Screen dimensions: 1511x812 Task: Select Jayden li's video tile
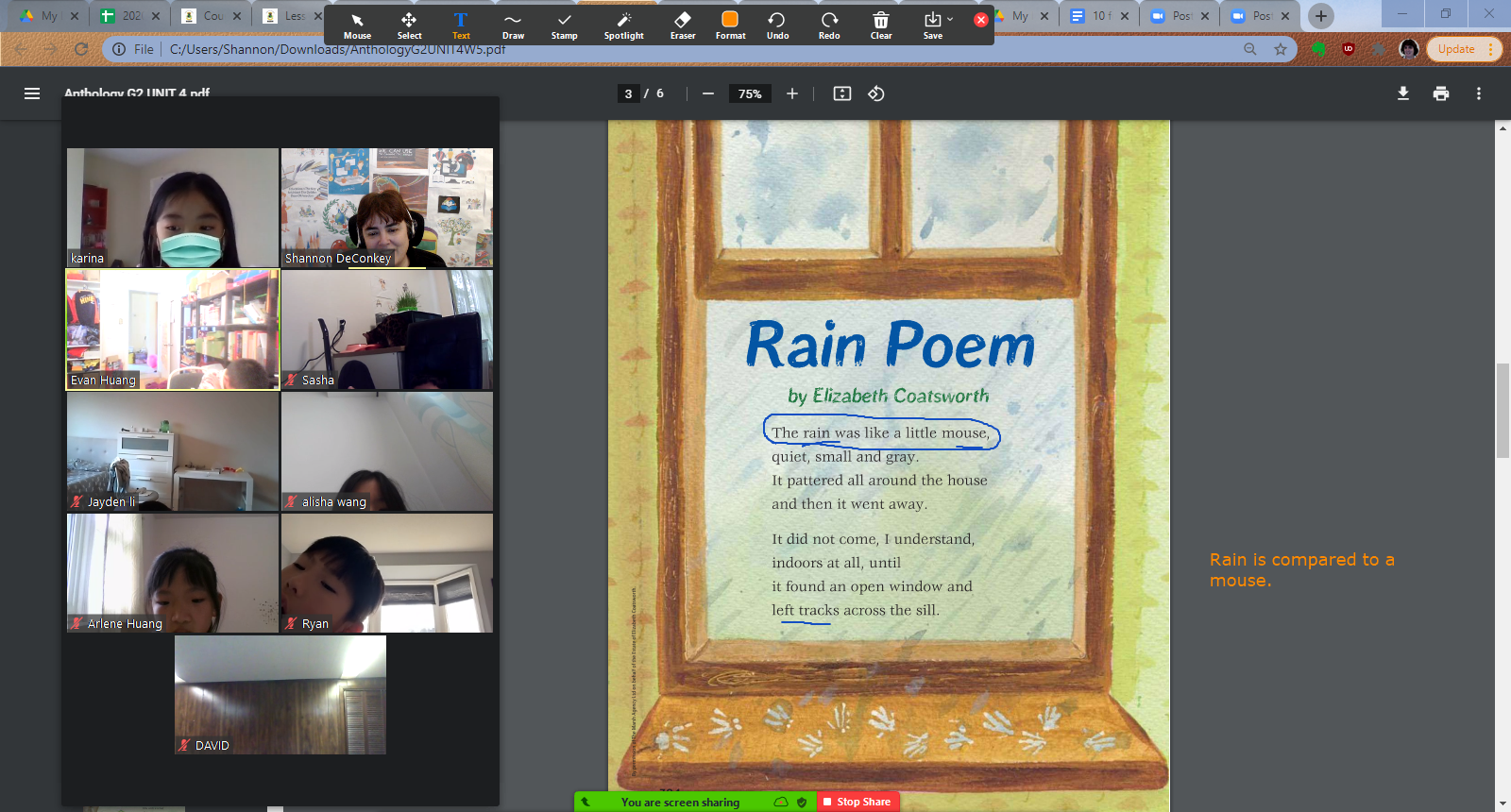coord(173,451)
